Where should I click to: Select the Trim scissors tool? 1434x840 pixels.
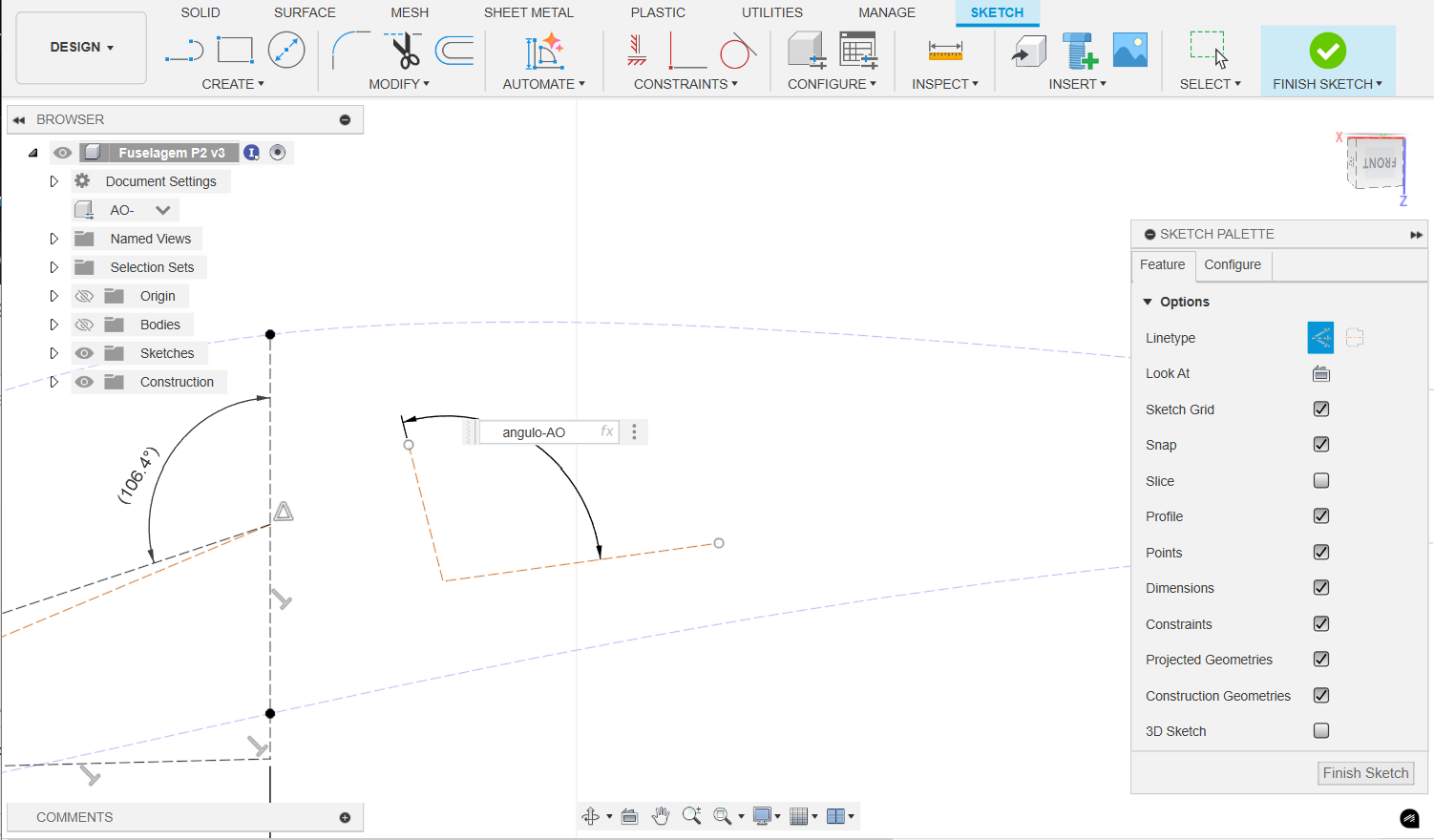pos(404,51)
